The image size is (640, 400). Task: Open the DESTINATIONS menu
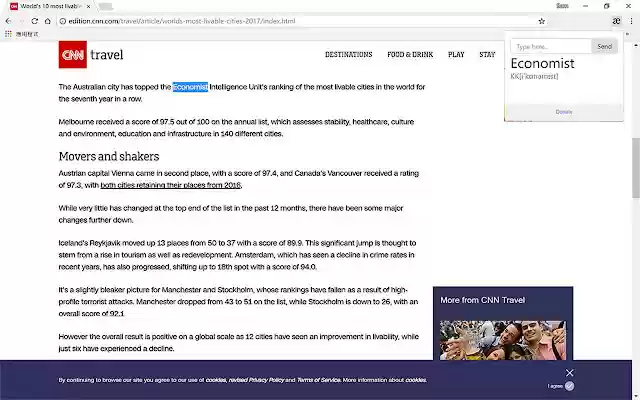[349, 55]
